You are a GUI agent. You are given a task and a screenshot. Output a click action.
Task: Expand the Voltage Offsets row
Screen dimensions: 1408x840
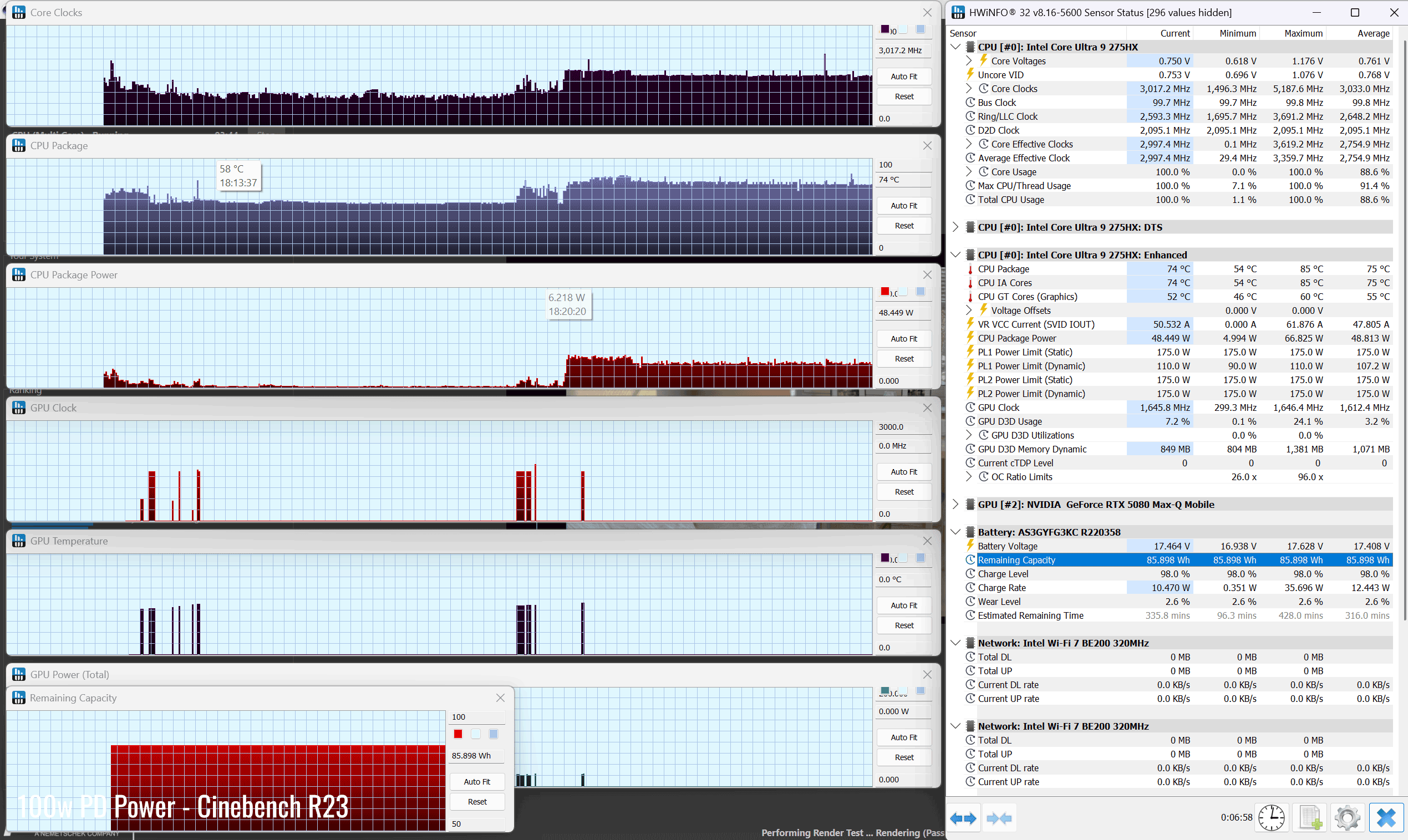coord(969,310)
